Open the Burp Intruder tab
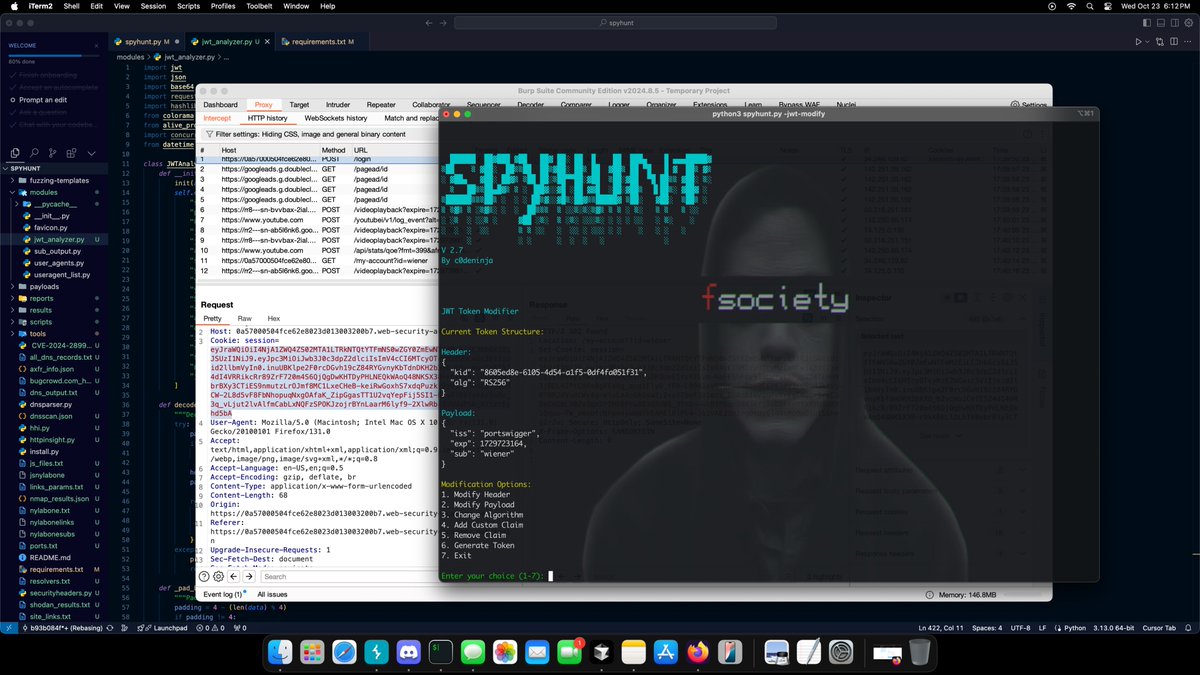 pyautogui.click(x=337, y=104)
